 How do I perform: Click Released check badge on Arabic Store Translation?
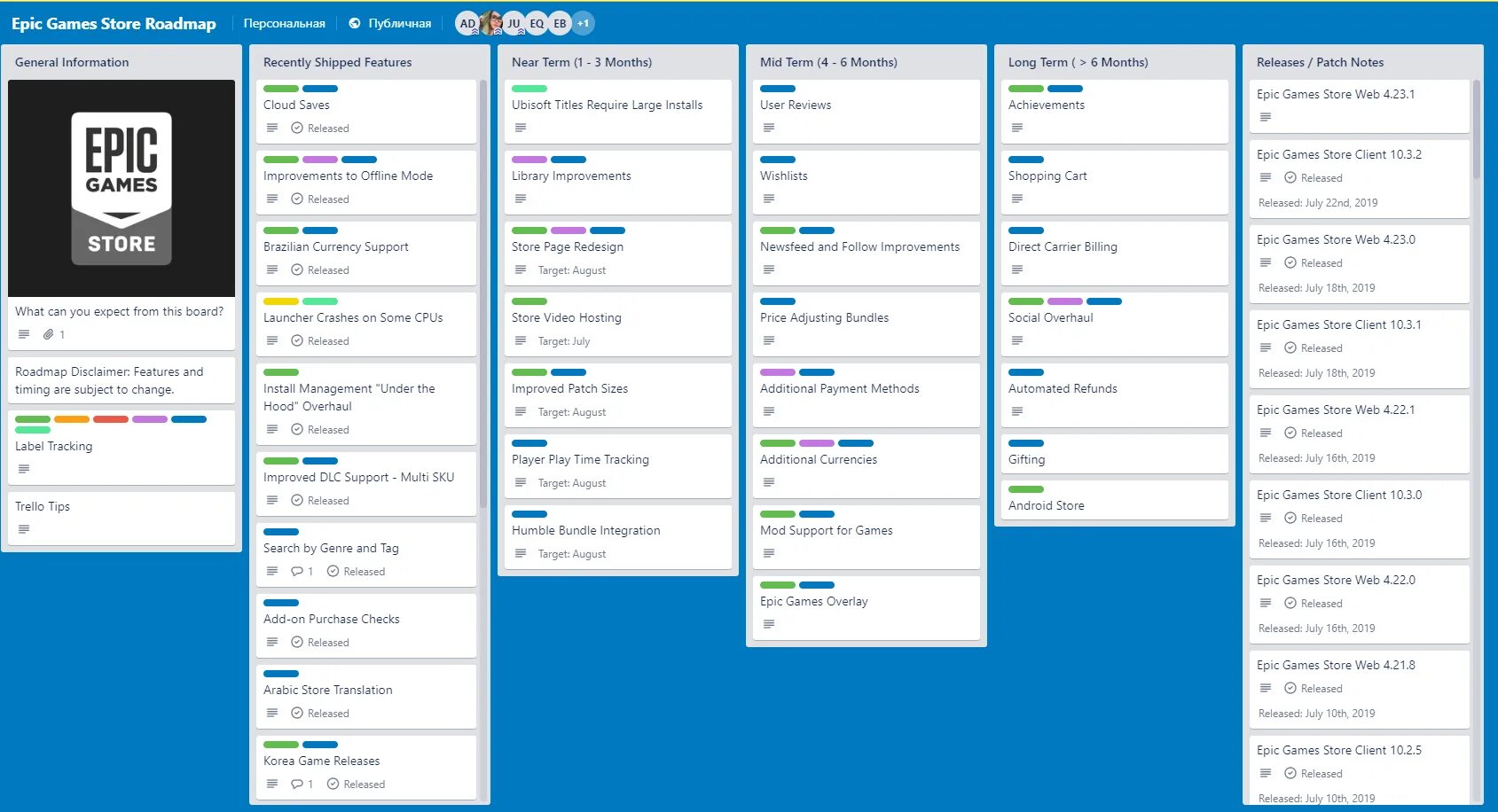tap(320, 714)
